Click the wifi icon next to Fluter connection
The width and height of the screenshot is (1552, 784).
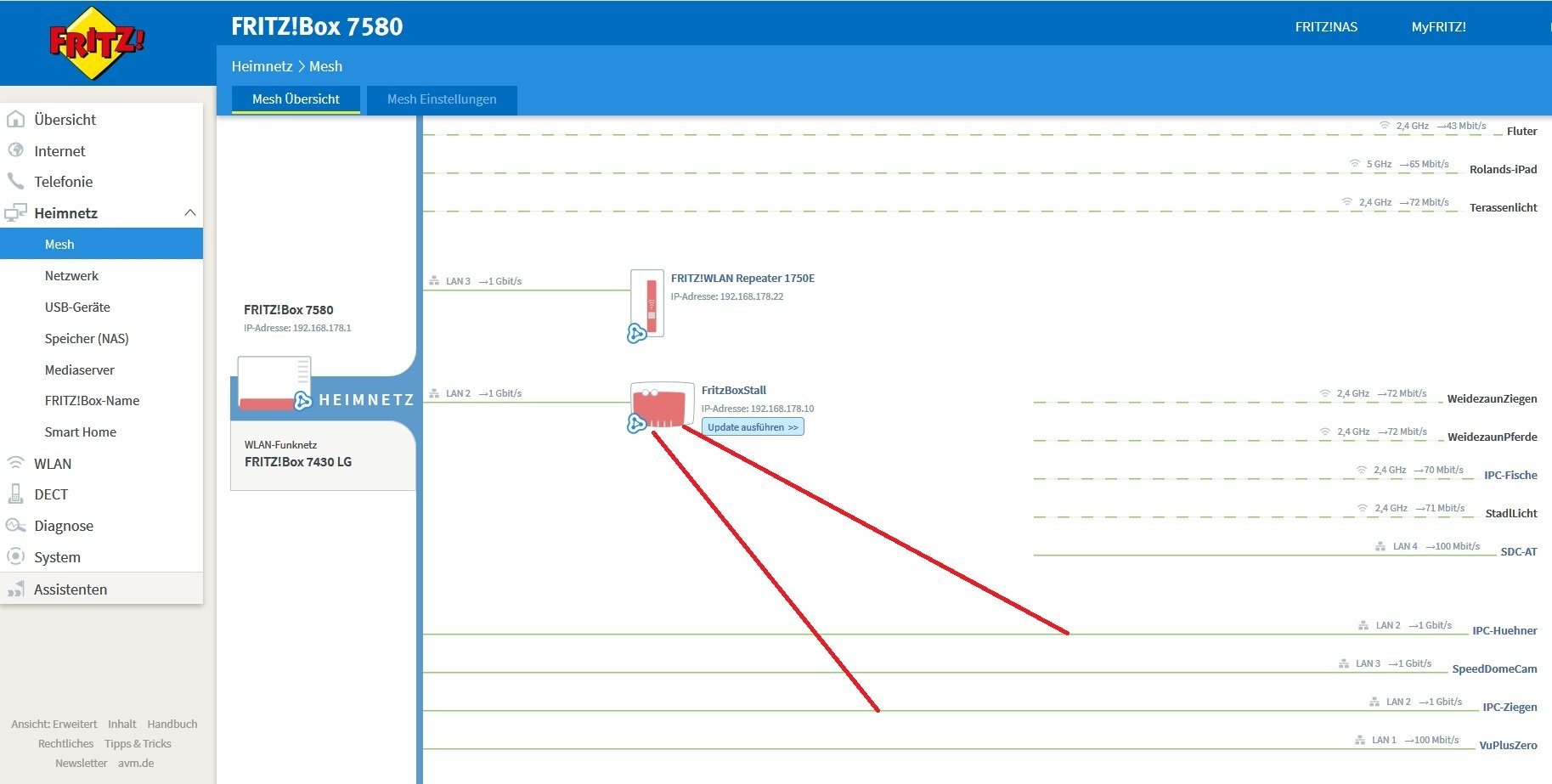(x=1384, y=126)
